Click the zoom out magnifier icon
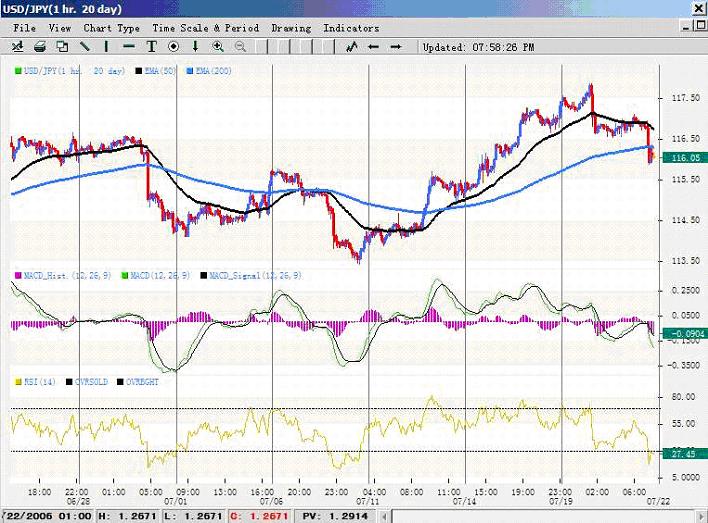Image resolution: width=708 pixels, height=523 pixels. [240, 46]
